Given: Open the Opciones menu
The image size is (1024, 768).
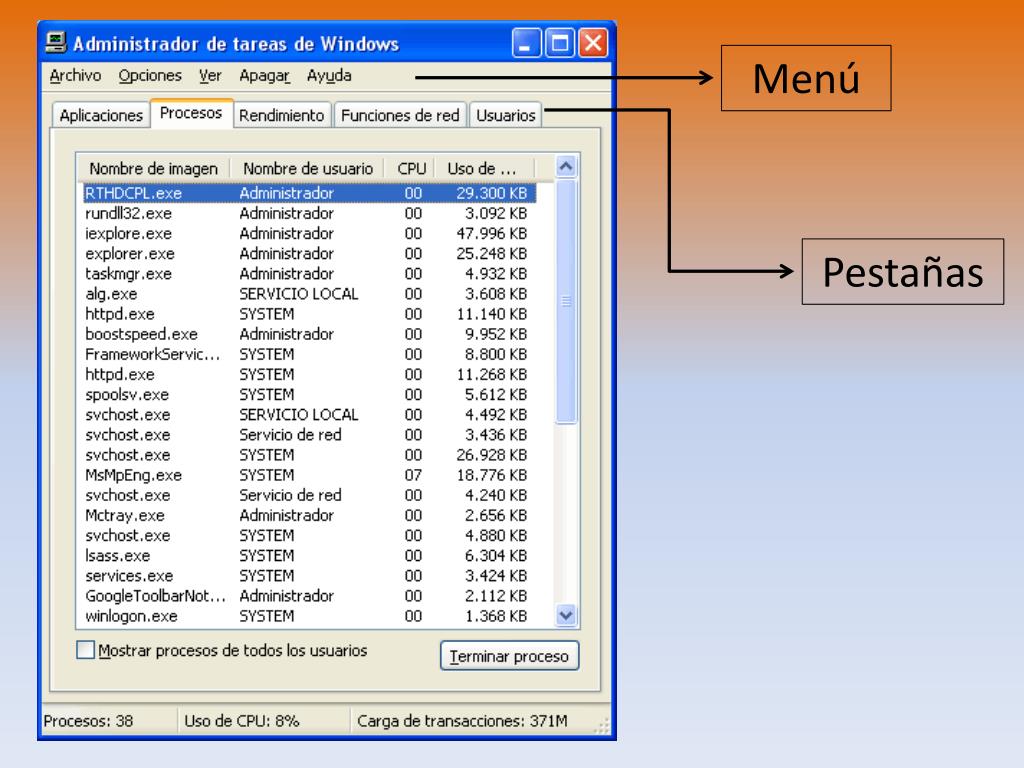Looking at the screenshot, I should tap(150, 76).
